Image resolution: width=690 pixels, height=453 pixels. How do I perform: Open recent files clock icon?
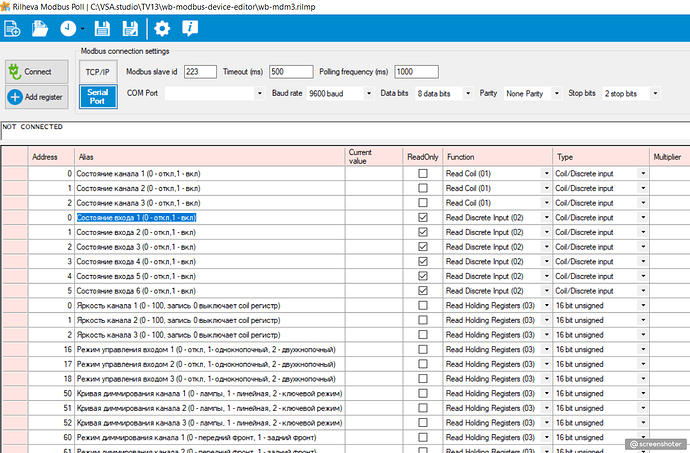(x=68, y=29)
